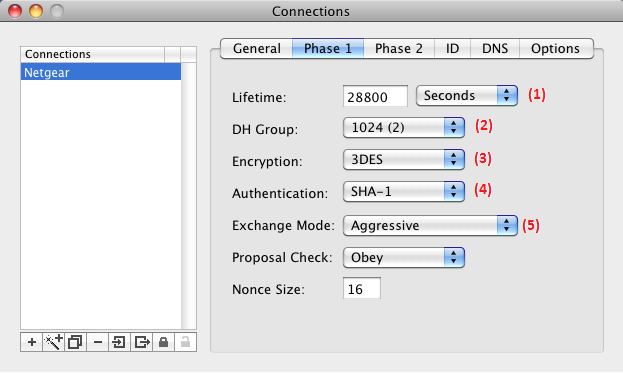Select the Netgear connection row
This screenshot has height=373, width=623.
[x=101, y=72]
